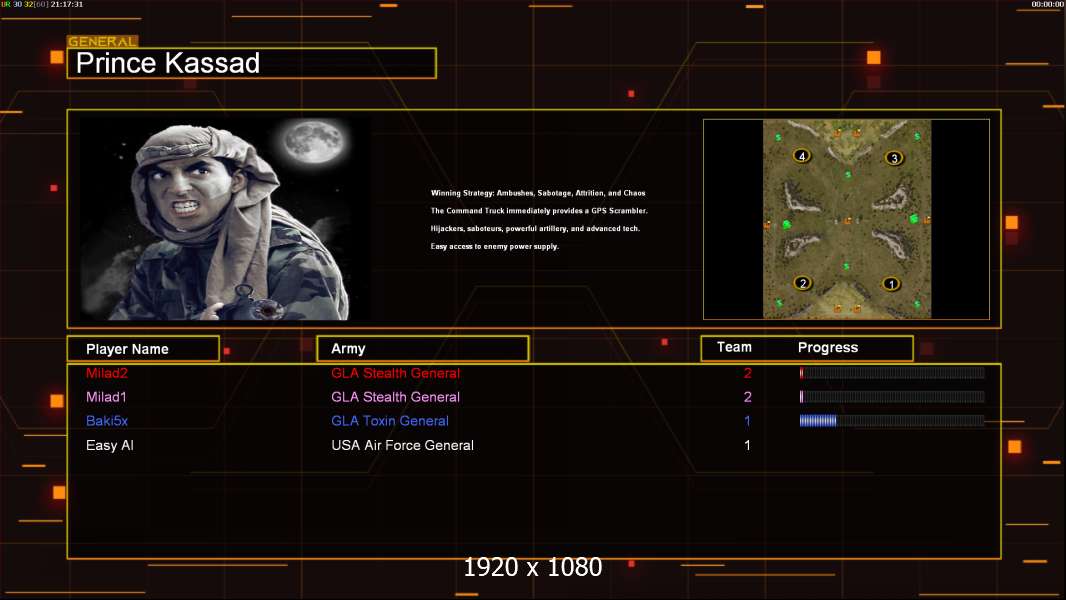
Task: Click the Command Truck GPS Scrambler line
Action: tap(539, 211)
